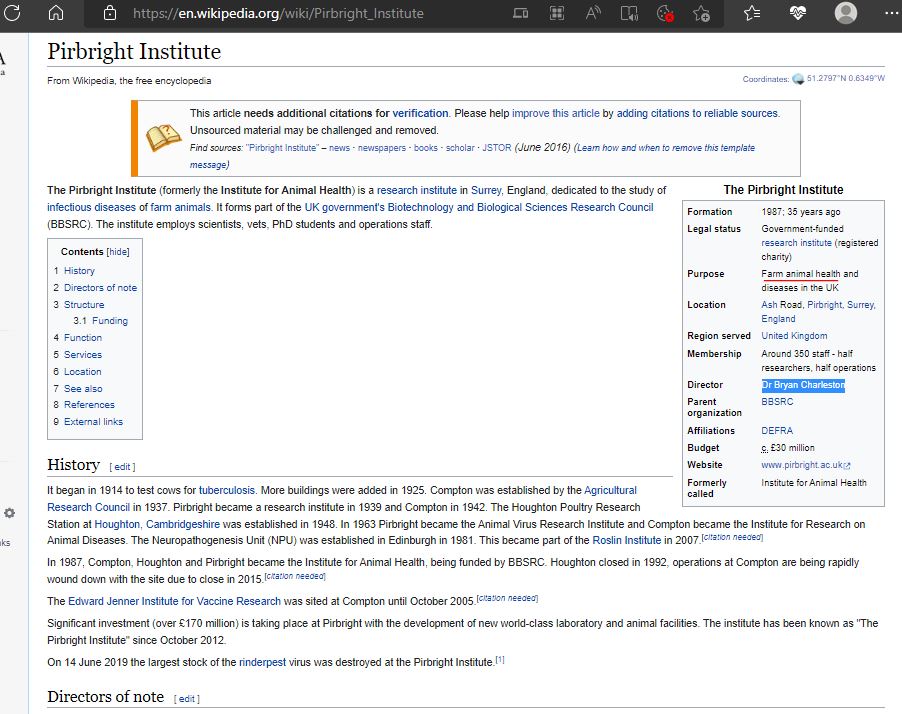This screenshot has width=902, height=714.
Task: Add this page to favorites
Action: (x=701, y=13)
